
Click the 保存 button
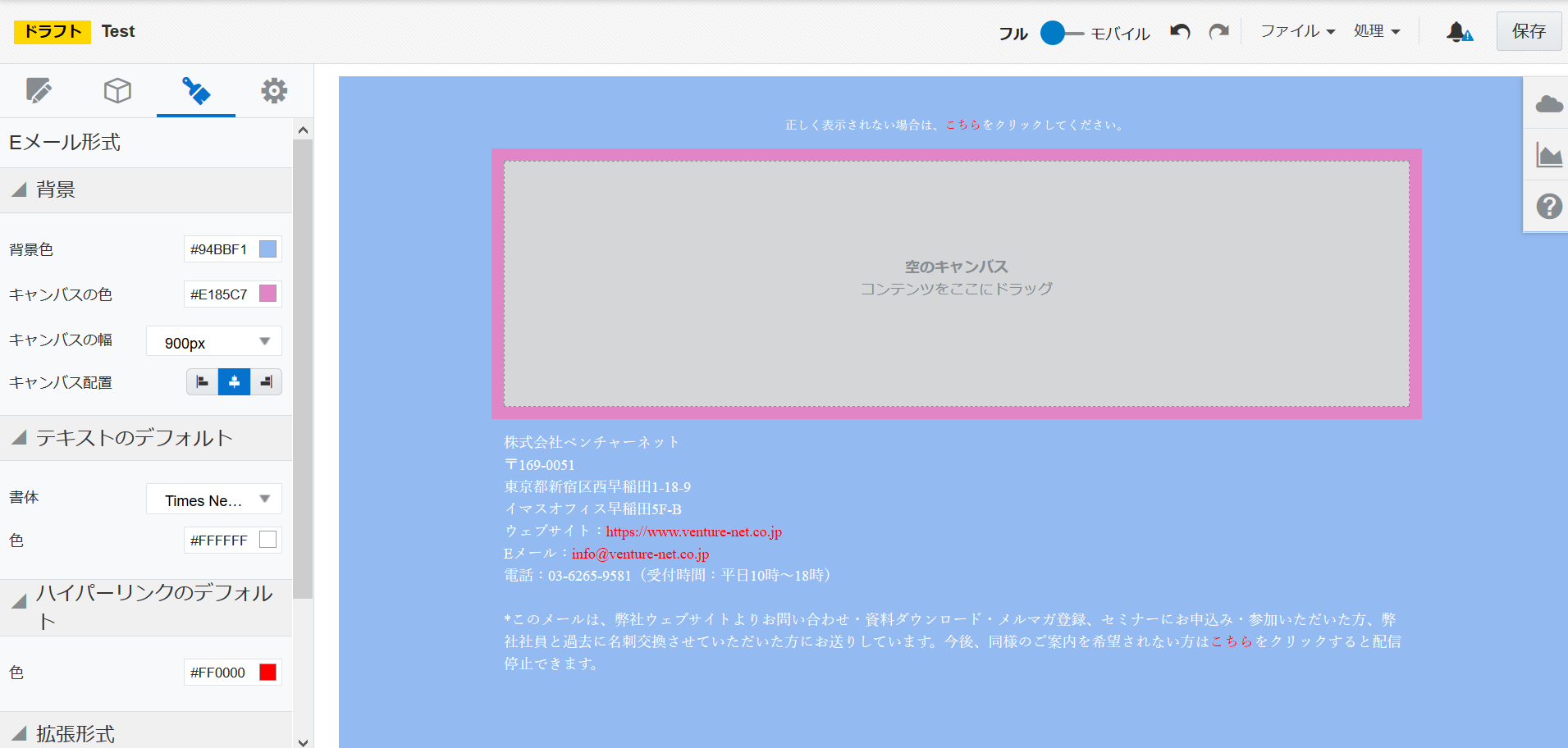[x=1529, y=31]
